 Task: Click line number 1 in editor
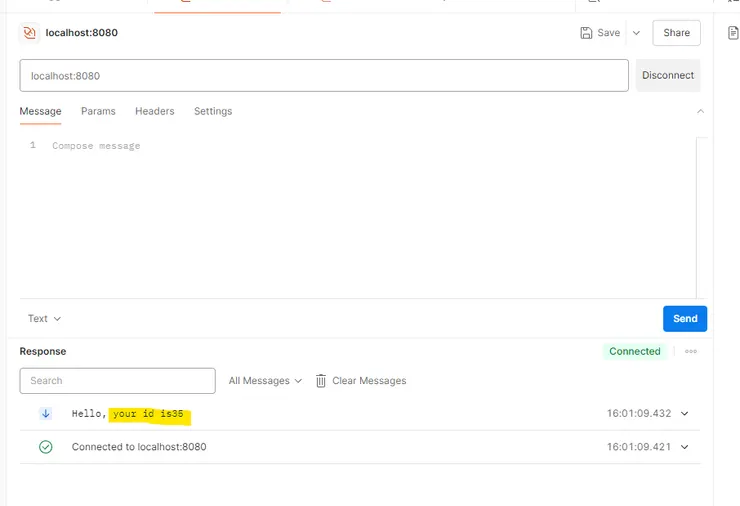pos(33,145)
